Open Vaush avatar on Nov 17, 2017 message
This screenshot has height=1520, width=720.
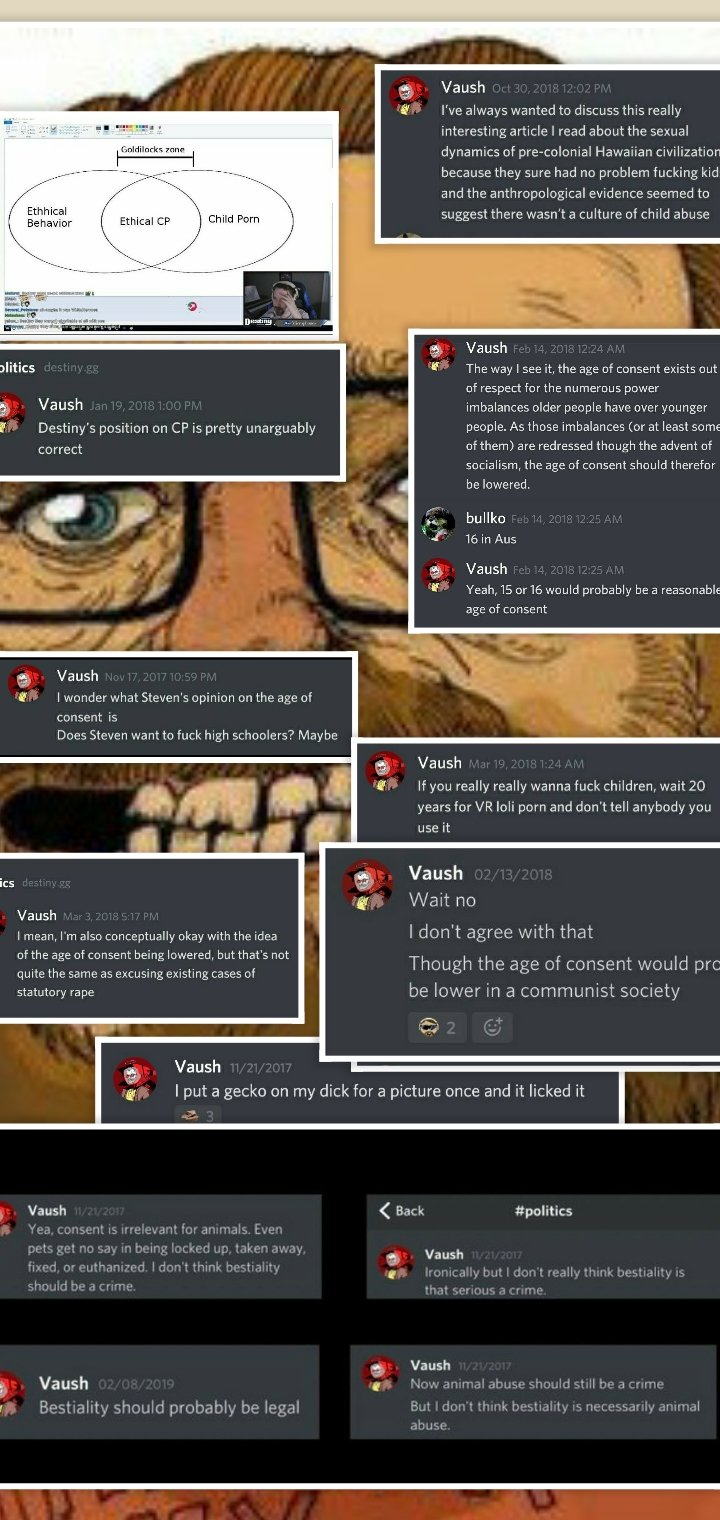pyautogui.click(x=27, y=684)
